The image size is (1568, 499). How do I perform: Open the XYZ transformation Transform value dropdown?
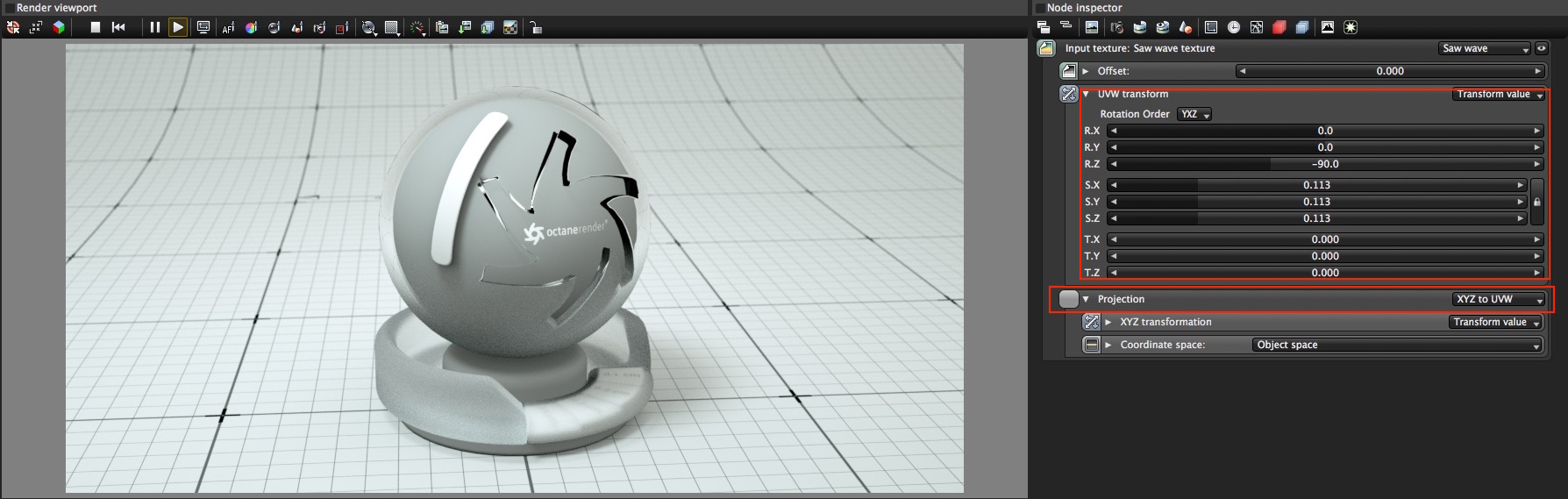(1496, 322)
